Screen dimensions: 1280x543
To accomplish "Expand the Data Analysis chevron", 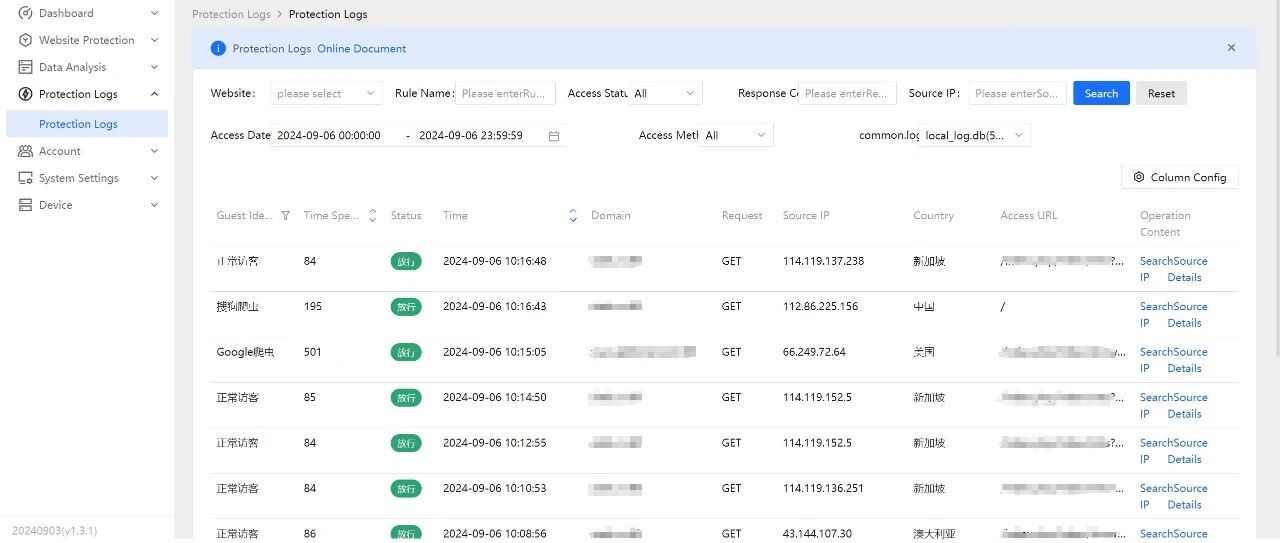I will point(154,67).
